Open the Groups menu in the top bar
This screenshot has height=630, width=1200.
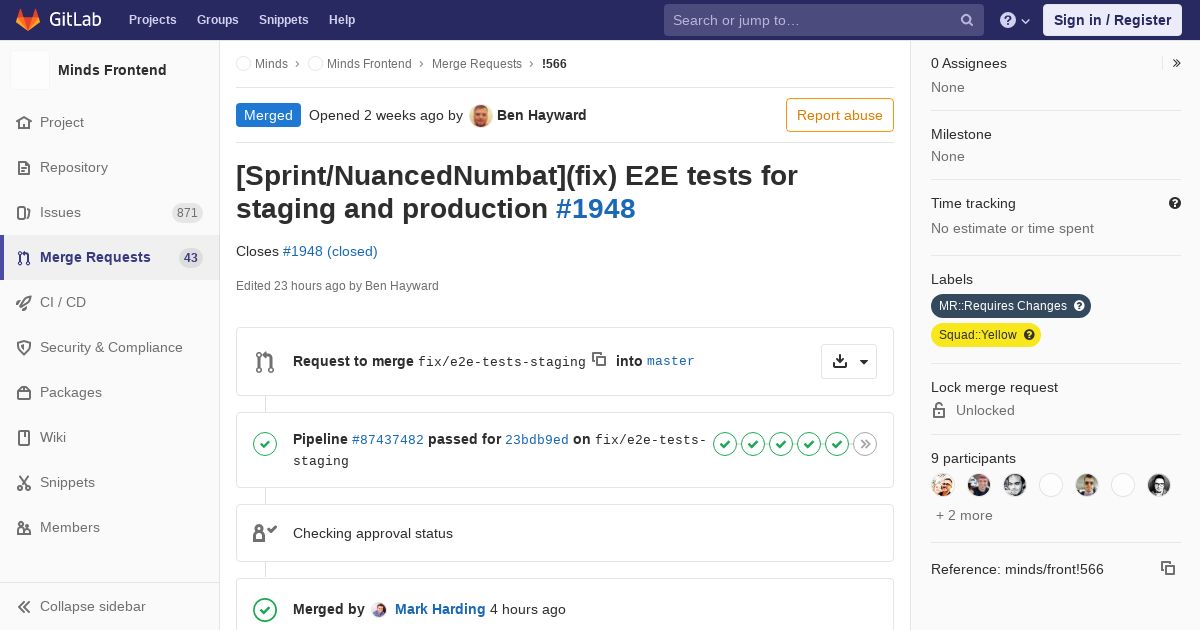tap(217, 20)
